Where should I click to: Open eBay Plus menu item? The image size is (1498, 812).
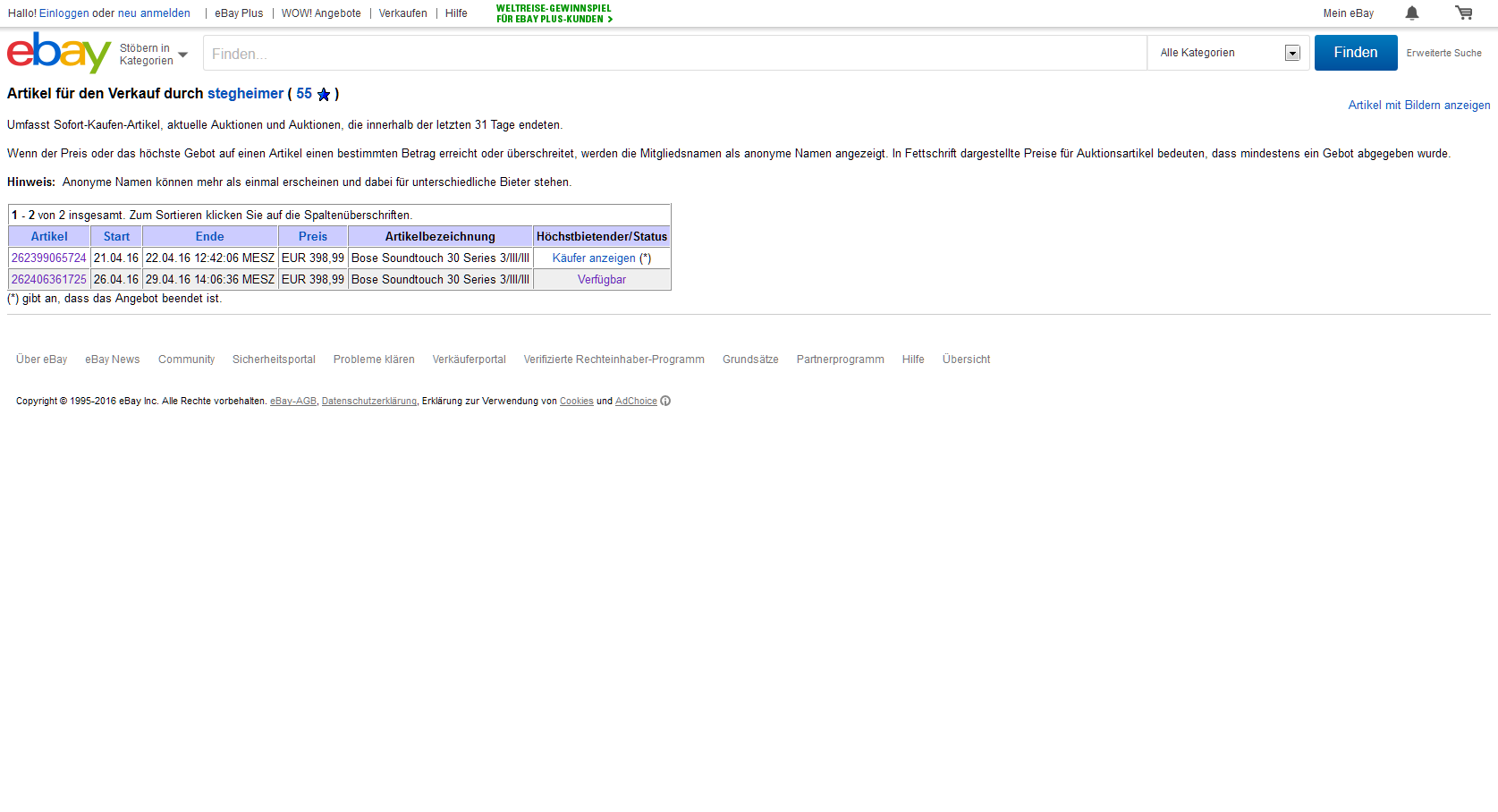(x=239, y=13)
